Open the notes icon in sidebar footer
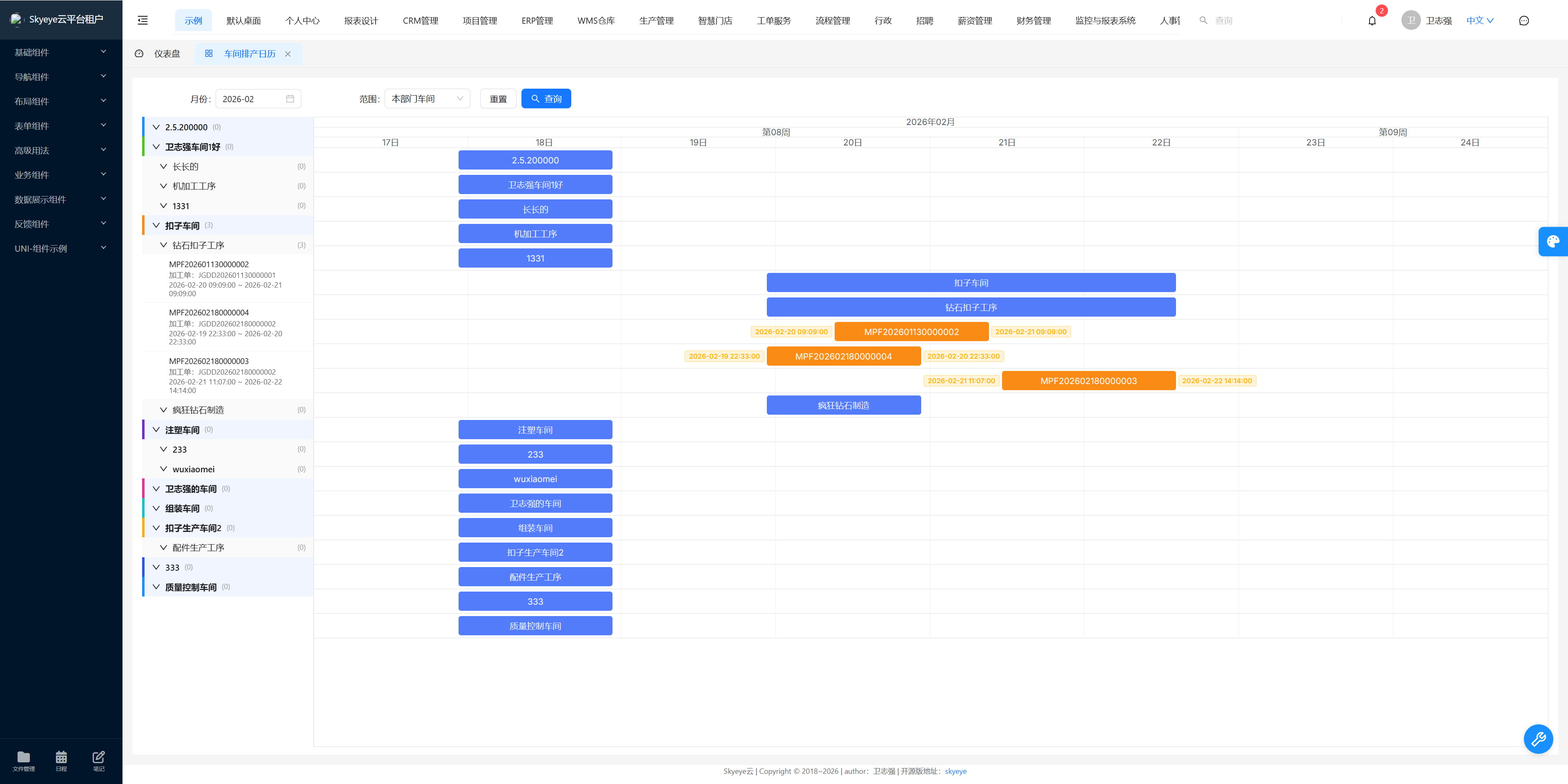Viewport: 1568px width, 784px height. coord(98,760)
